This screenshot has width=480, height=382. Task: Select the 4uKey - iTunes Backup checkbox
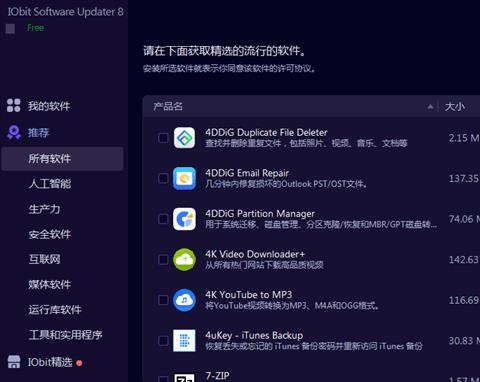click(163, 341)
